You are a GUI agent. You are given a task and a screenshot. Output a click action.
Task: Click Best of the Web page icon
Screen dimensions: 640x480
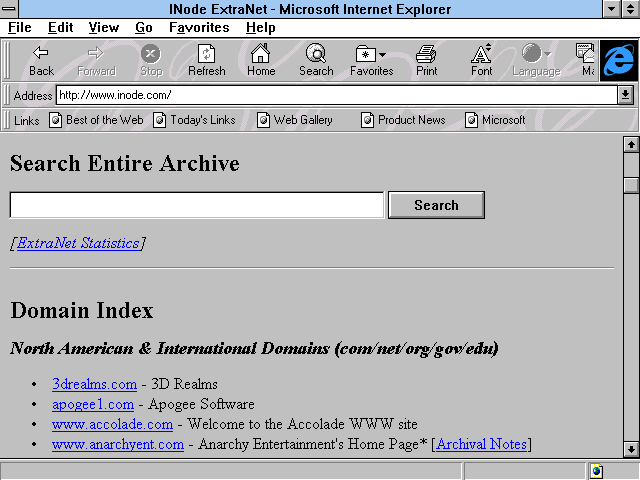pos(56,120)
